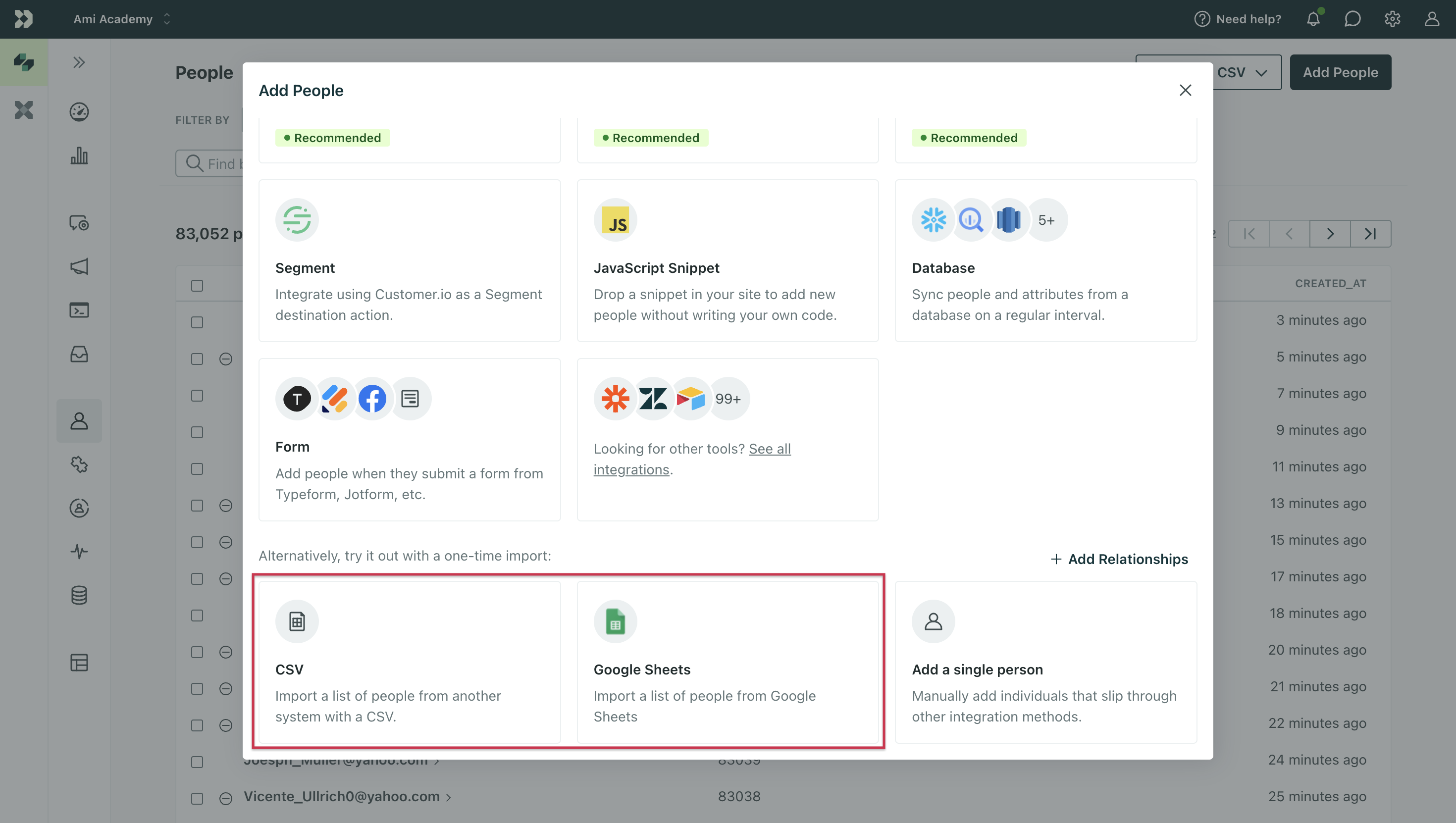
Task: Open the Dashboard gauge icon in the sidebar
Action: pos(79,112)
